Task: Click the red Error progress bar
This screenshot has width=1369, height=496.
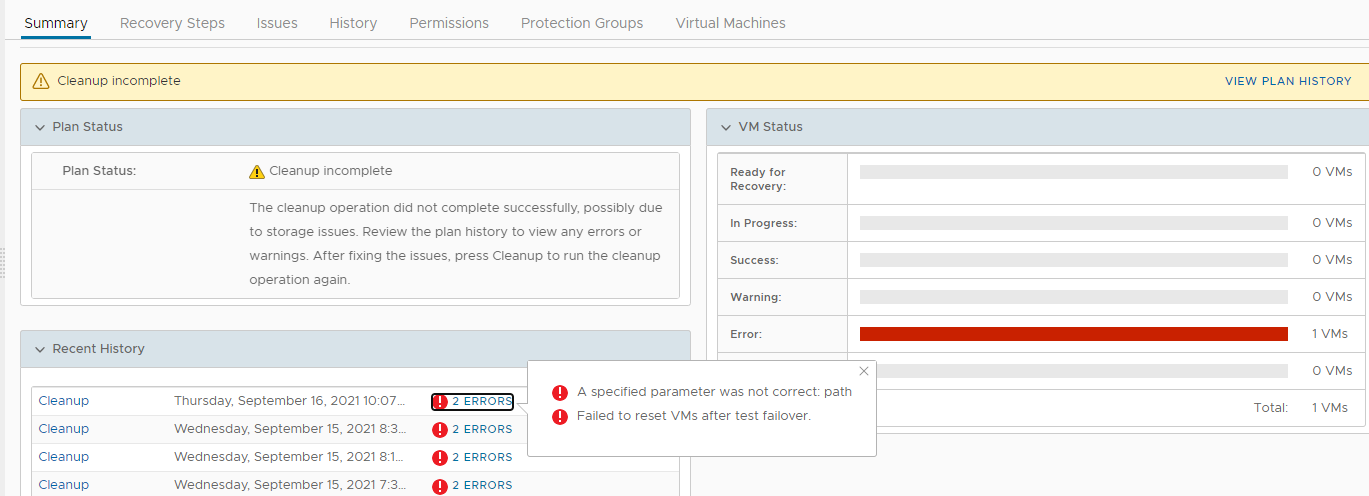Action: click(1073, 334)
